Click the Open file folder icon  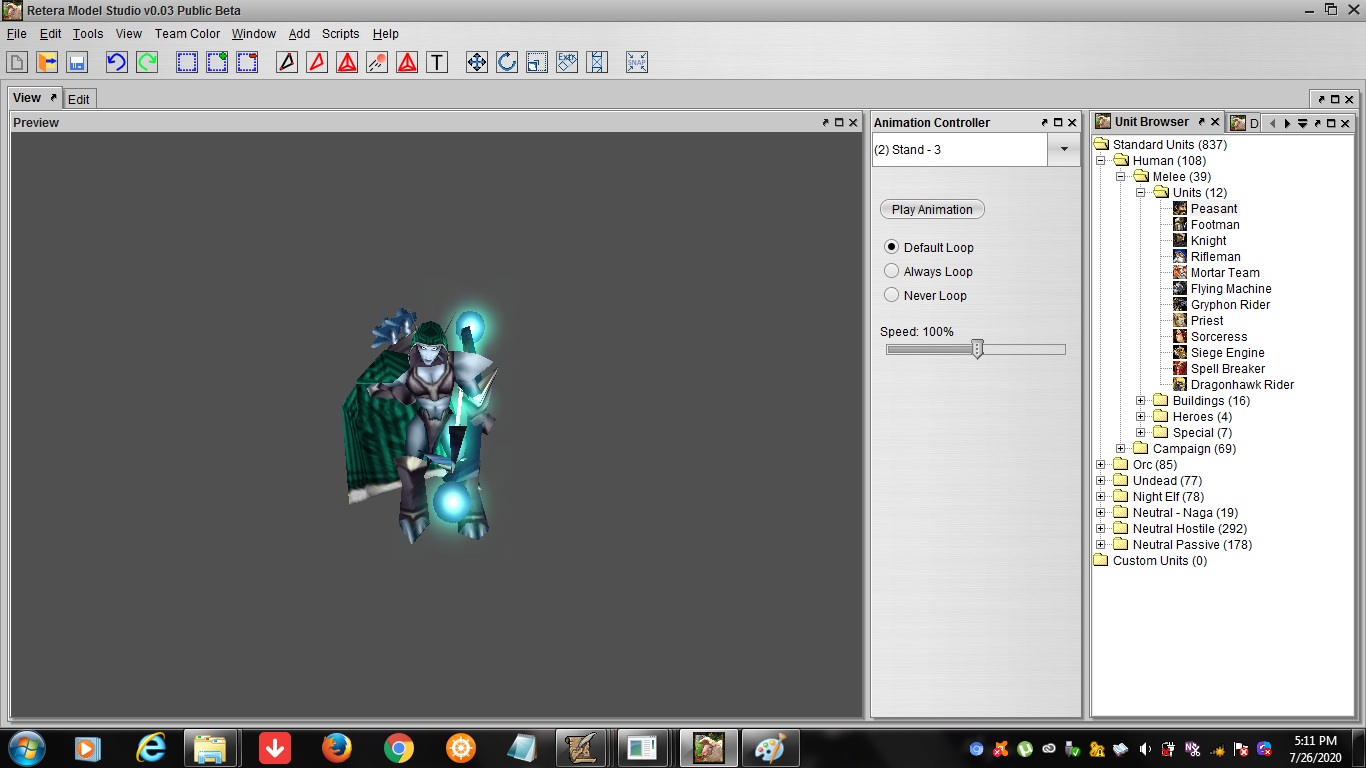tap(47, 62)
